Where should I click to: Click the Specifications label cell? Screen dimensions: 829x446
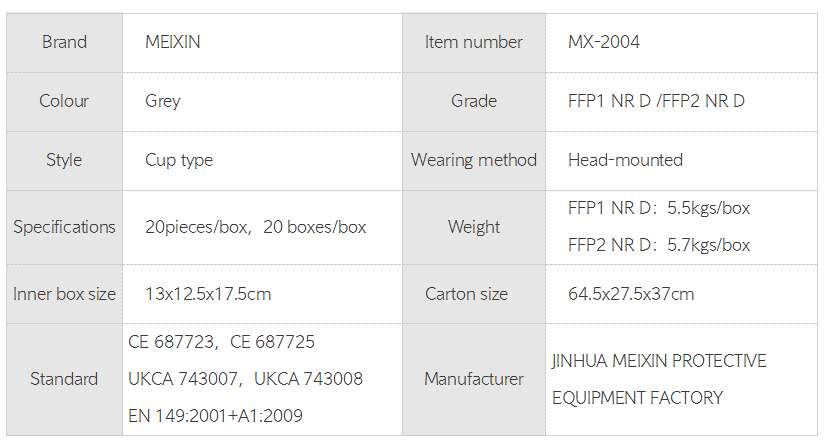coord(64,227)
